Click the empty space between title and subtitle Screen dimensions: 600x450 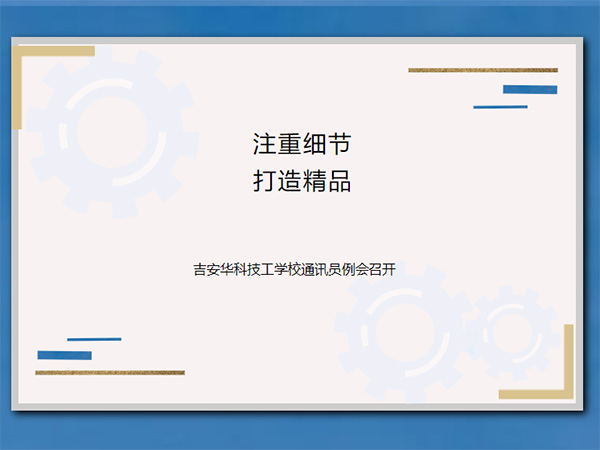pyautogui.click(x=300, y=228)
